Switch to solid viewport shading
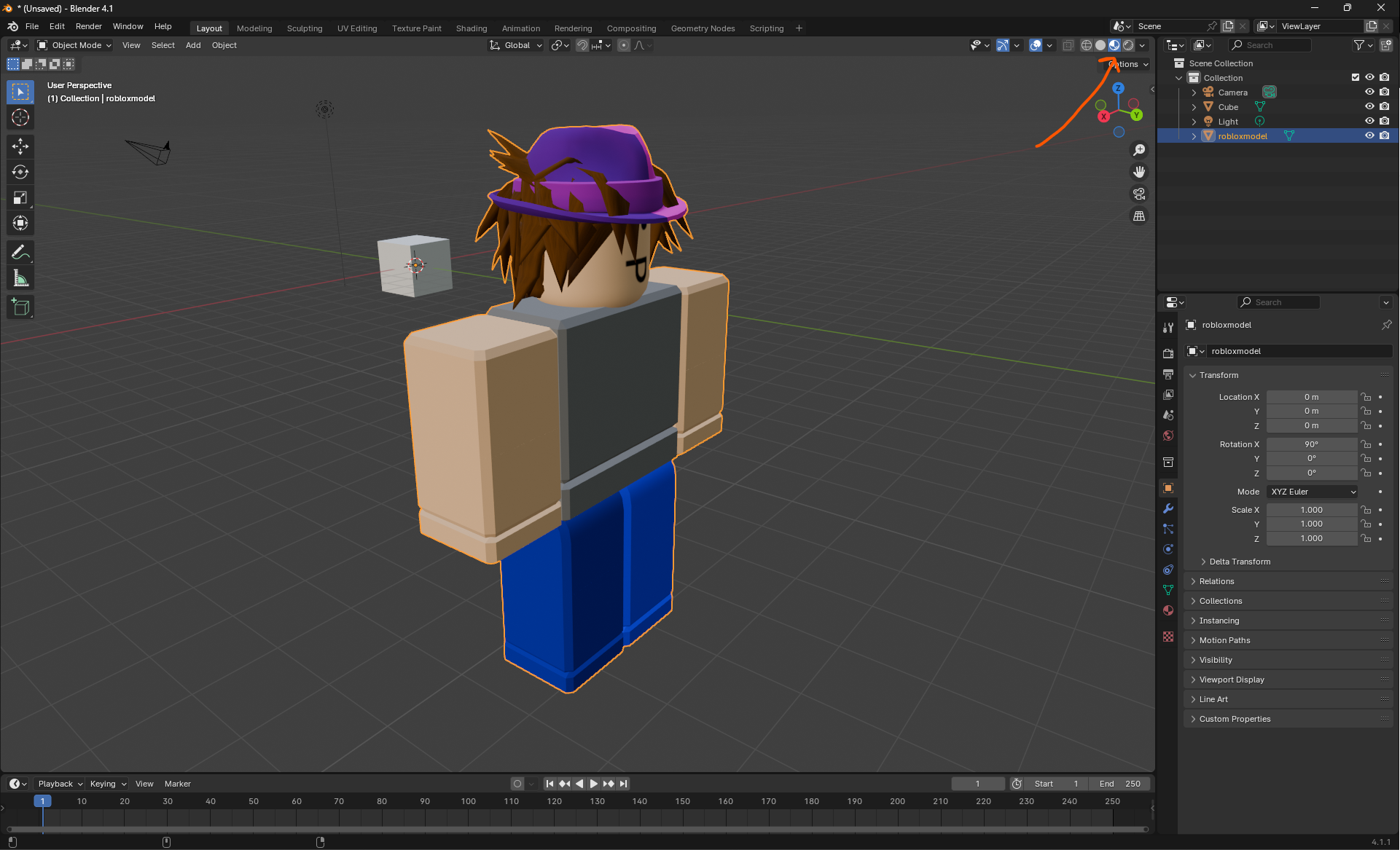 coord(1100,45)
